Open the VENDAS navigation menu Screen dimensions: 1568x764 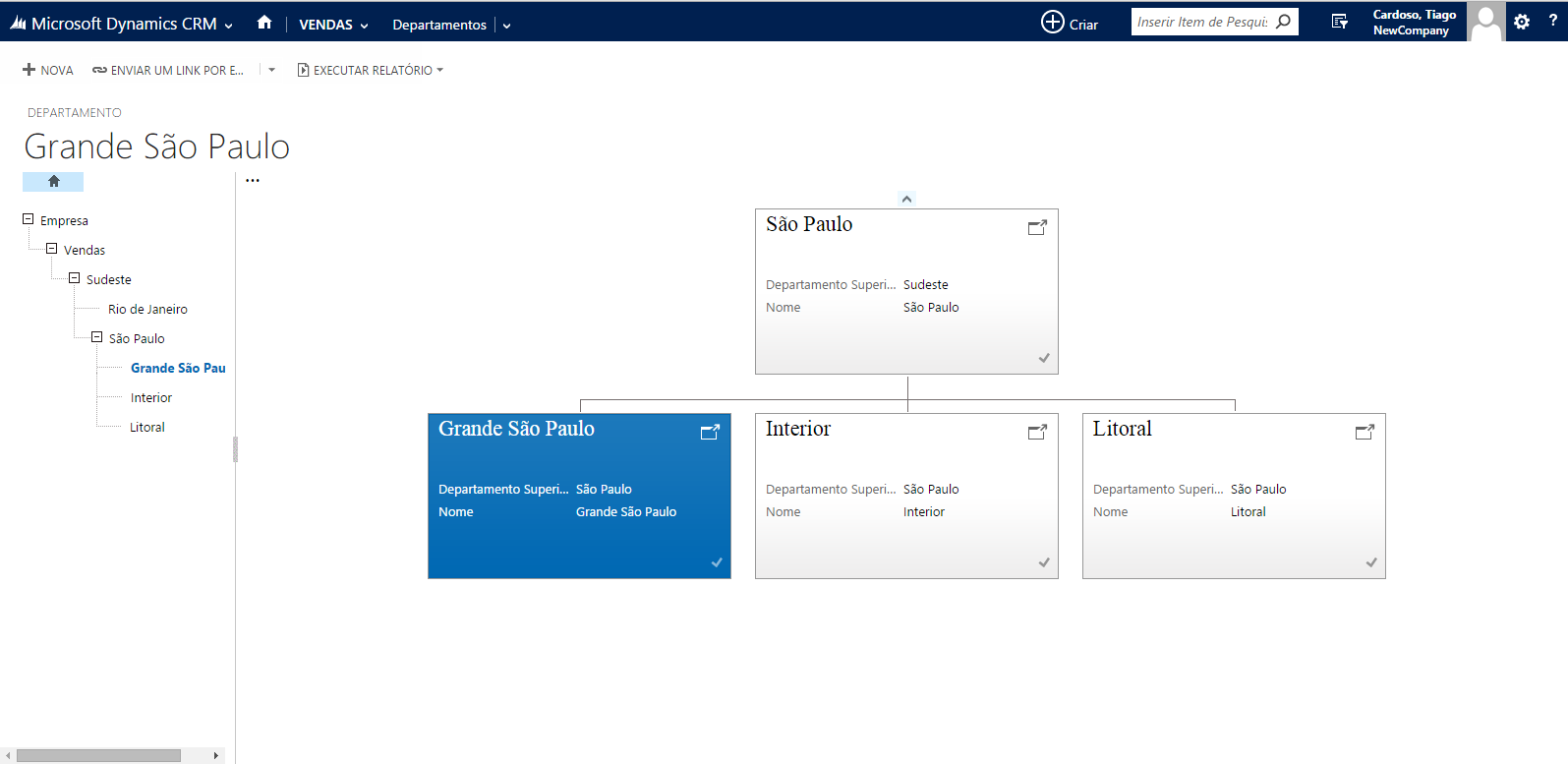click(x=333, y=25)
